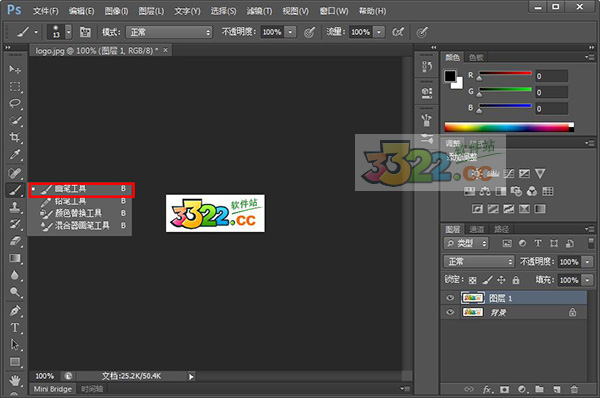Viewport: 600px width, 398px height.
Task: Open the 滤镜(T) menu
Action: (x=259, y=11)
